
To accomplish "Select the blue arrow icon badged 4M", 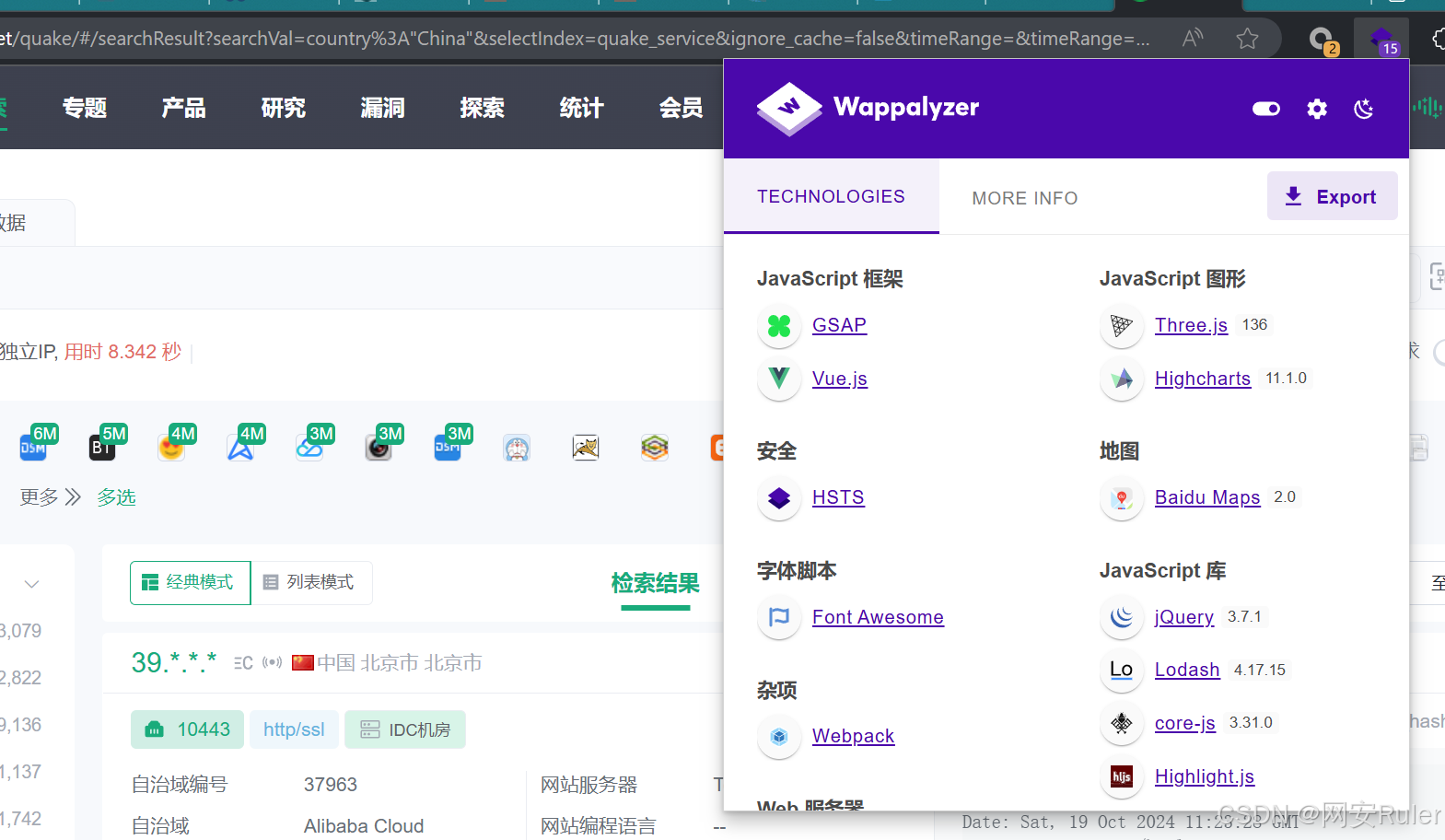I will click(x=242, y=446).
